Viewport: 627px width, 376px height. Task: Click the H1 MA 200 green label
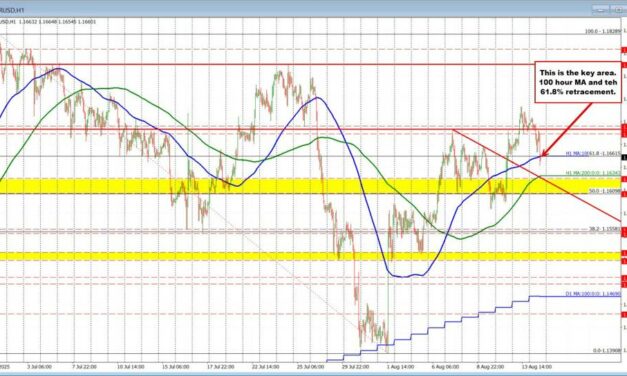click(593, 173)
